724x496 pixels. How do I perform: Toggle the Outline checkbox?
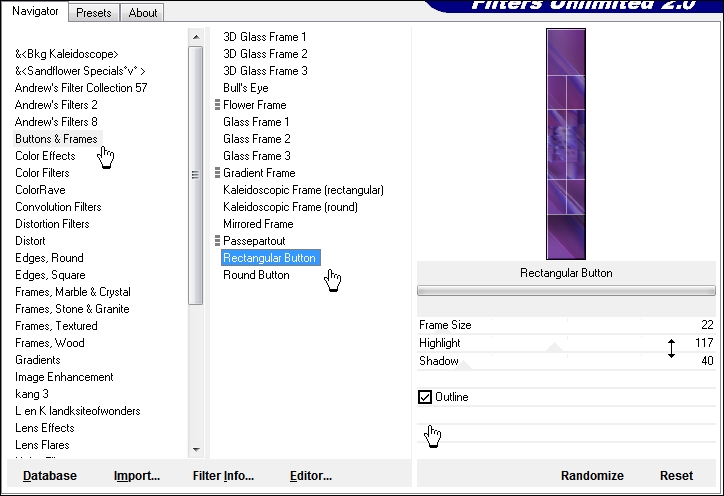[425, 397]
